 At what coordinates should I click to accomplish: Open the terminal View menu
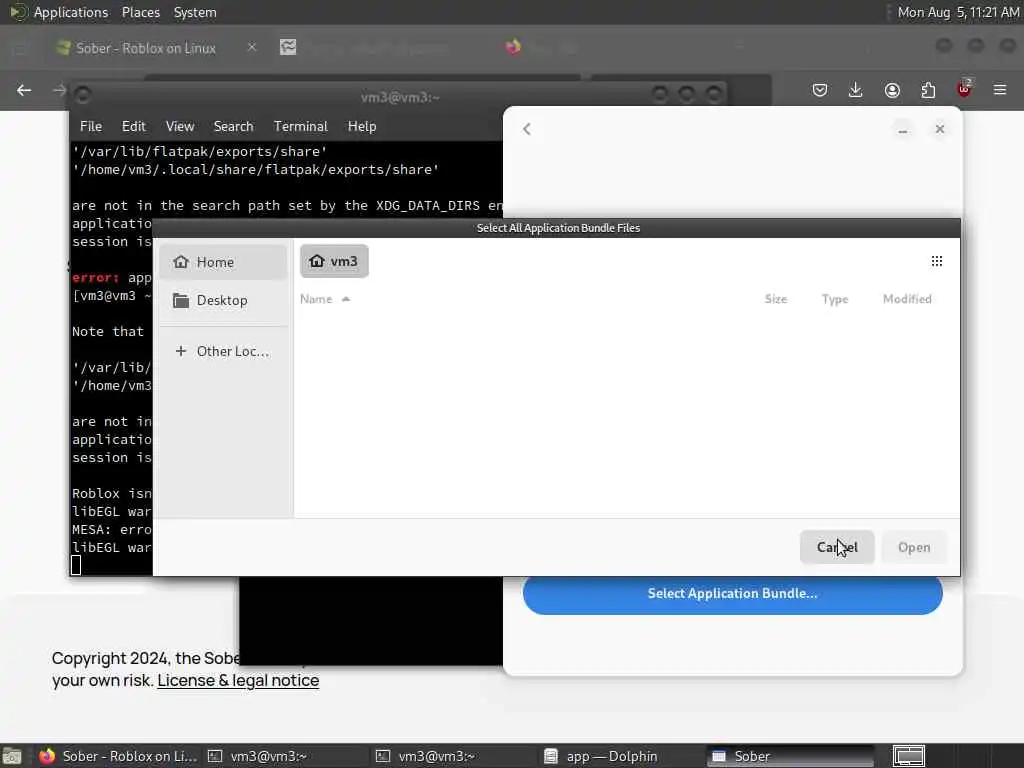pos(180,127)
